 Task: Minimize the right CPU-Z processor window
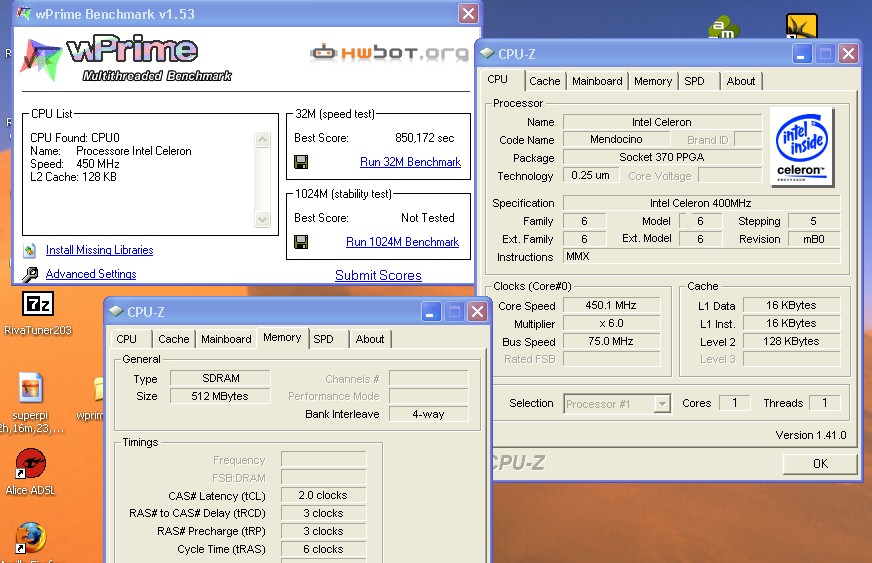point(801,53)
